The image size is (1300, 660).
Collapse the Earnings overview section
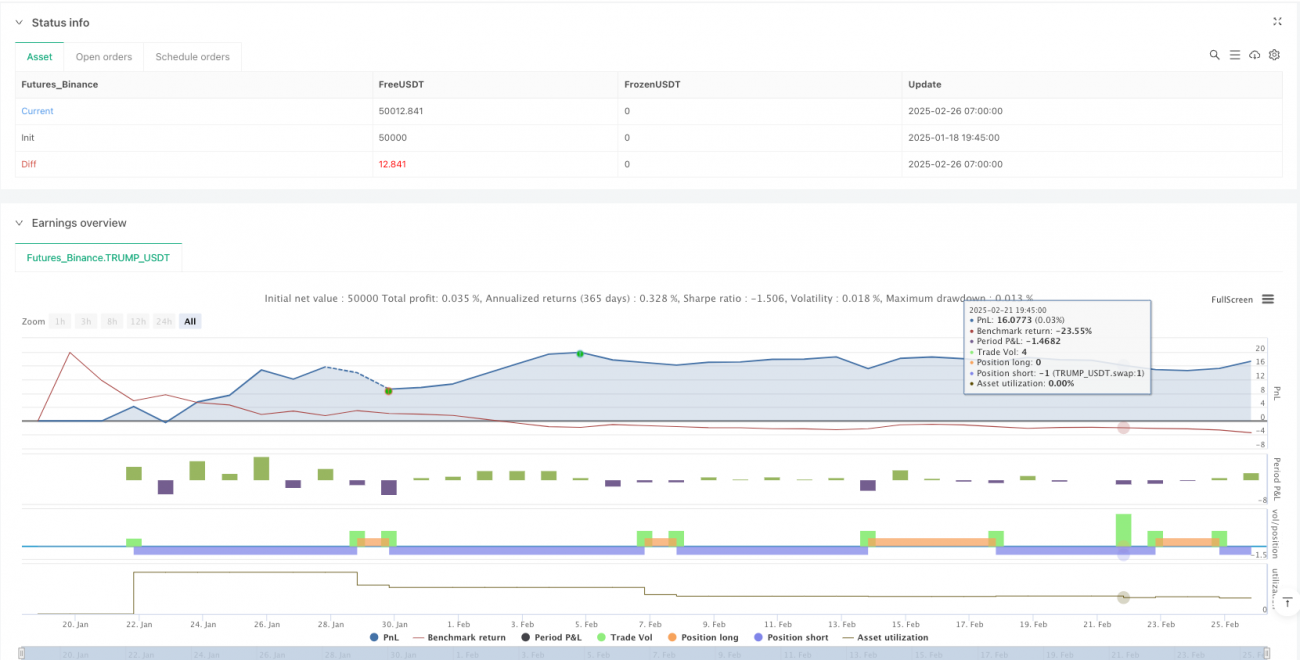click(19, 223)
